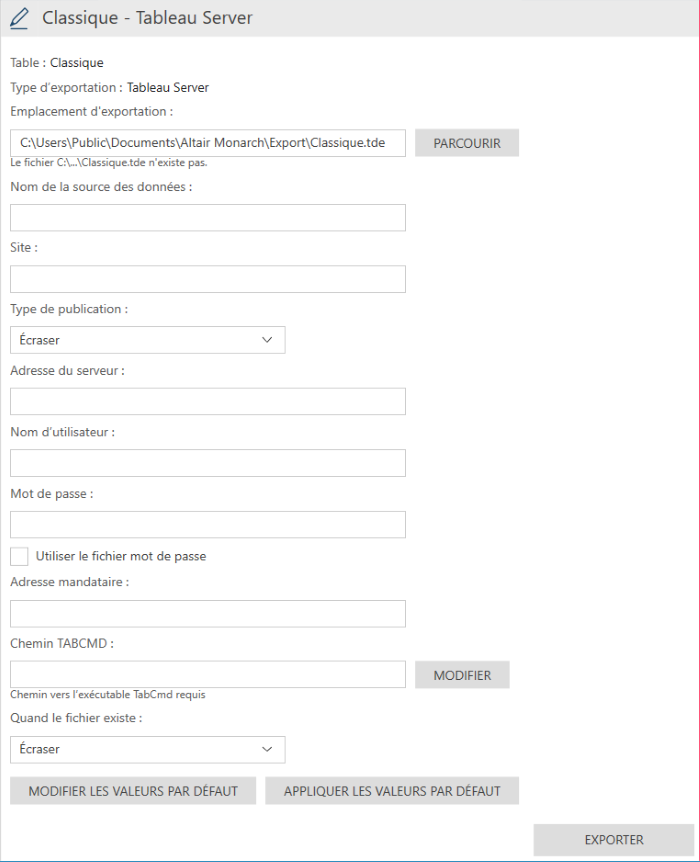Focus the 'Mot de passe' field
The height and width of the screenshot is (862, 700).
pyautogui.click(x=207, y=525)
